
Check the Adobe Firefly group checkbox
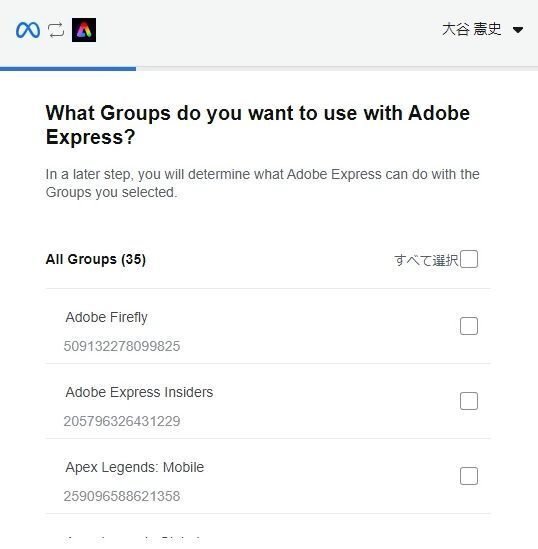click(x=469, y=326)
